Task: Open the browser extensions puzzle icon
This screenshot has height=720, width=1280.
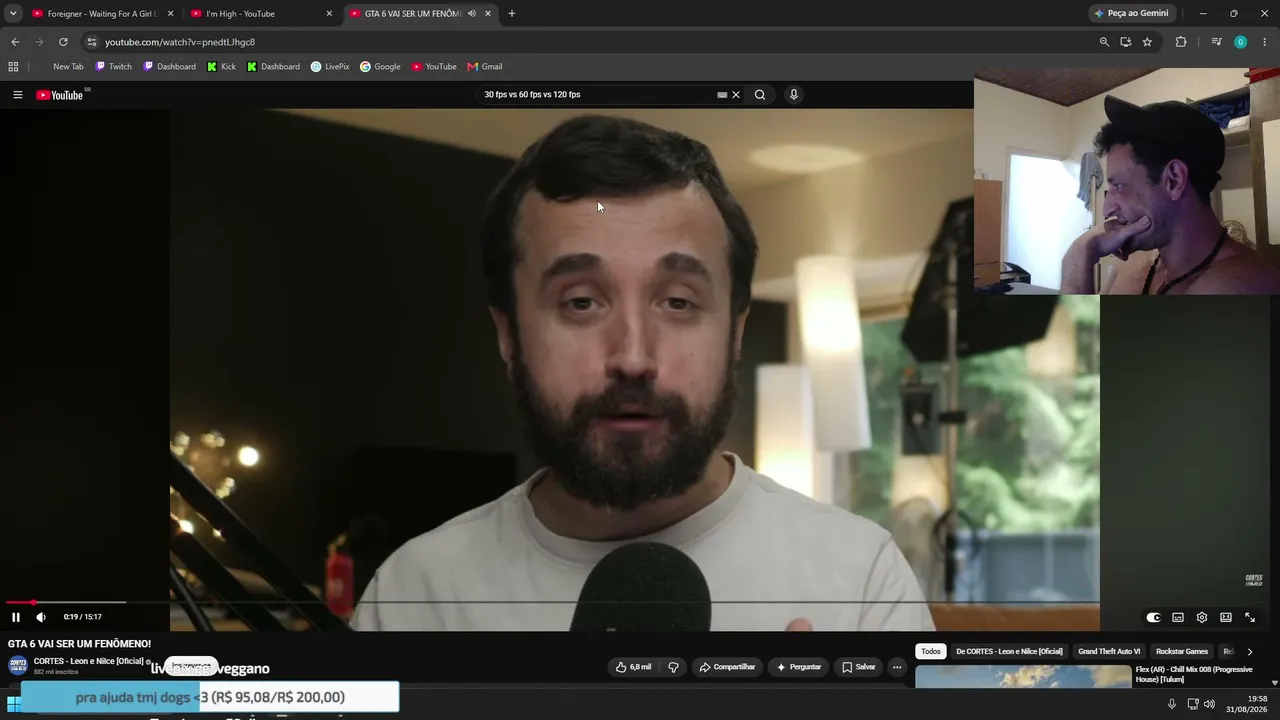Action: (1181, 42)
